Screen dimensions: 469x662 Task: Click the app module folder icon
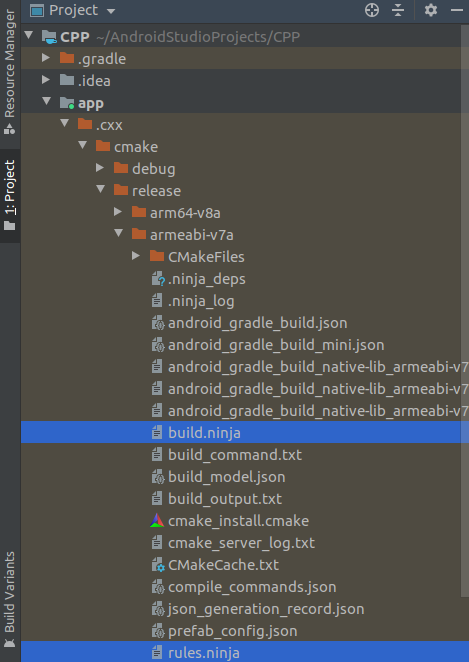tap(67, 103)
